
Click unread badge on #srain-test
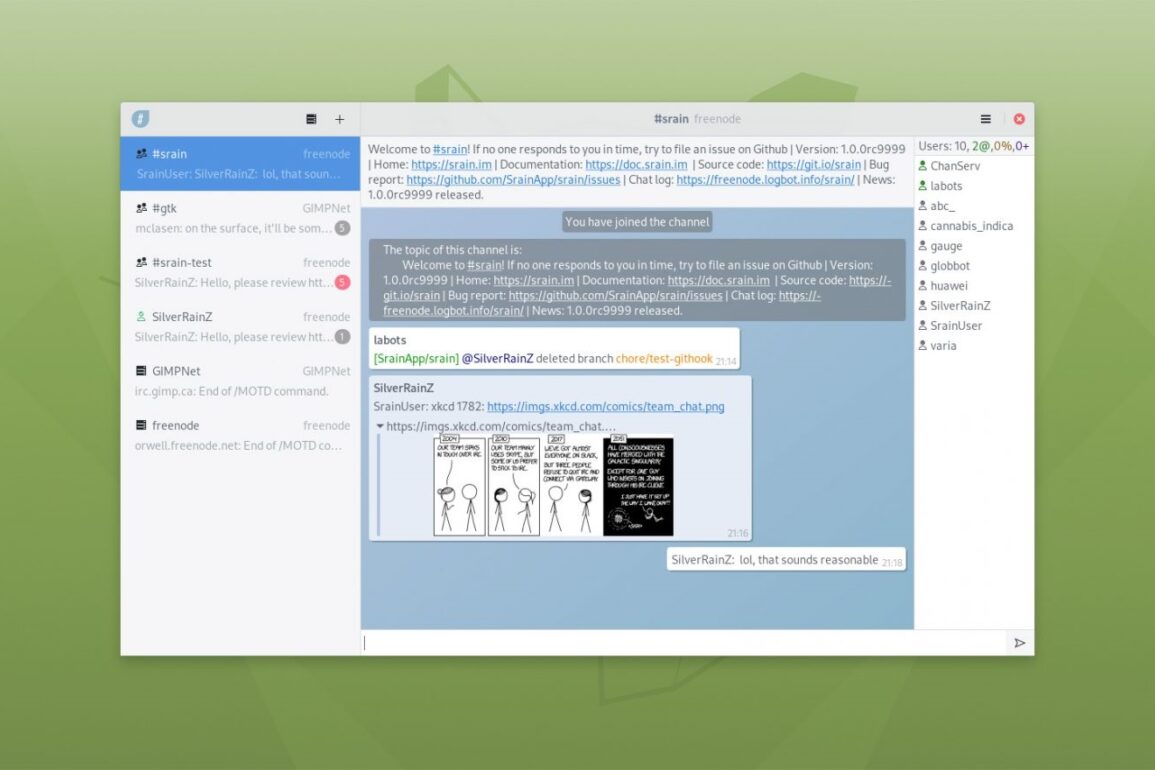342,282
